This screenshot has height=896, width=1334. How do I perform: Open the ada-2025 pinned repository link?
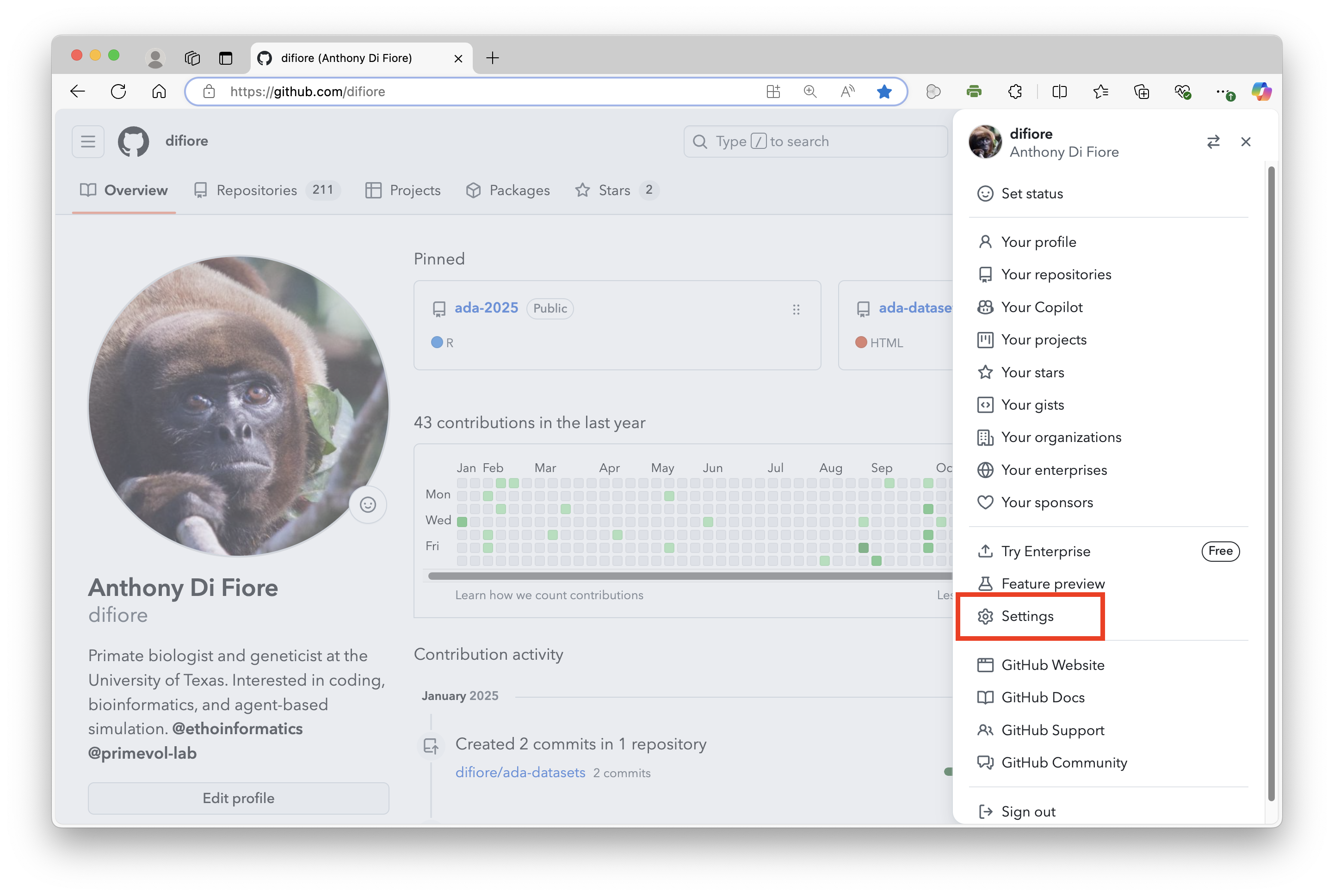(486, 308)
